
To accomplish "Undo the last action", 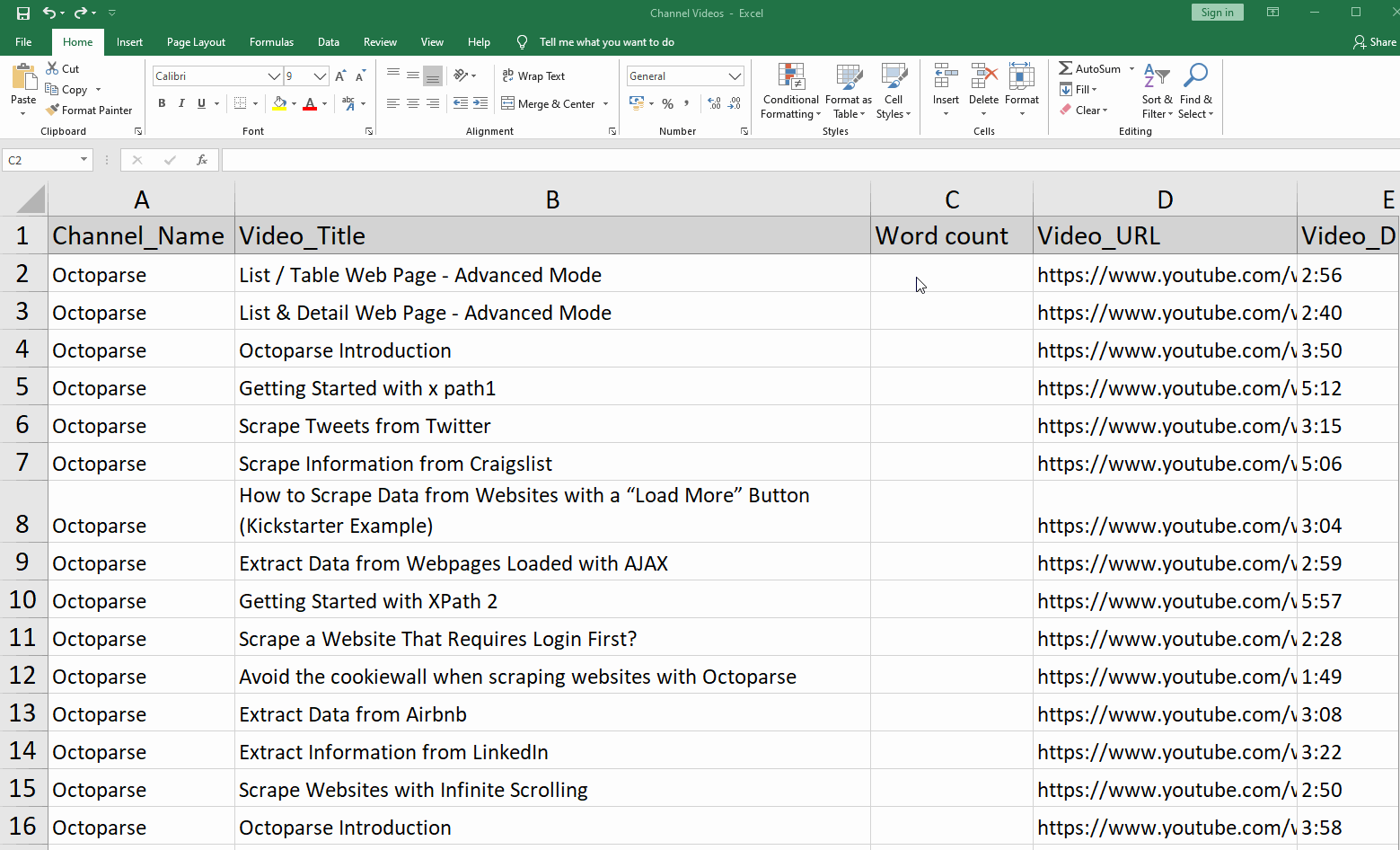I will [x=49, y=13].
